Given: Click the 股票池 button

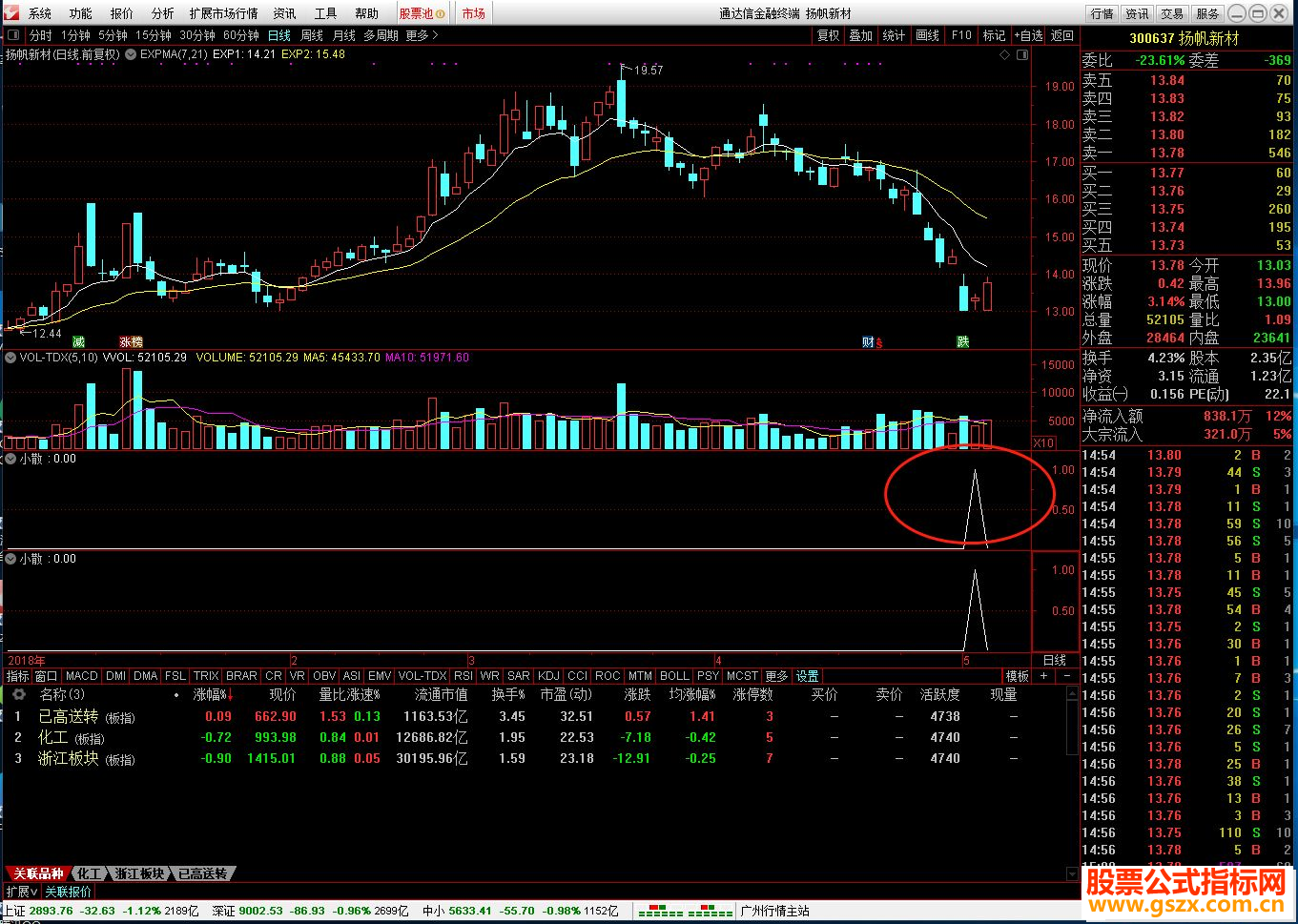Looking at the screenshot, I should [x=422, y=13].
